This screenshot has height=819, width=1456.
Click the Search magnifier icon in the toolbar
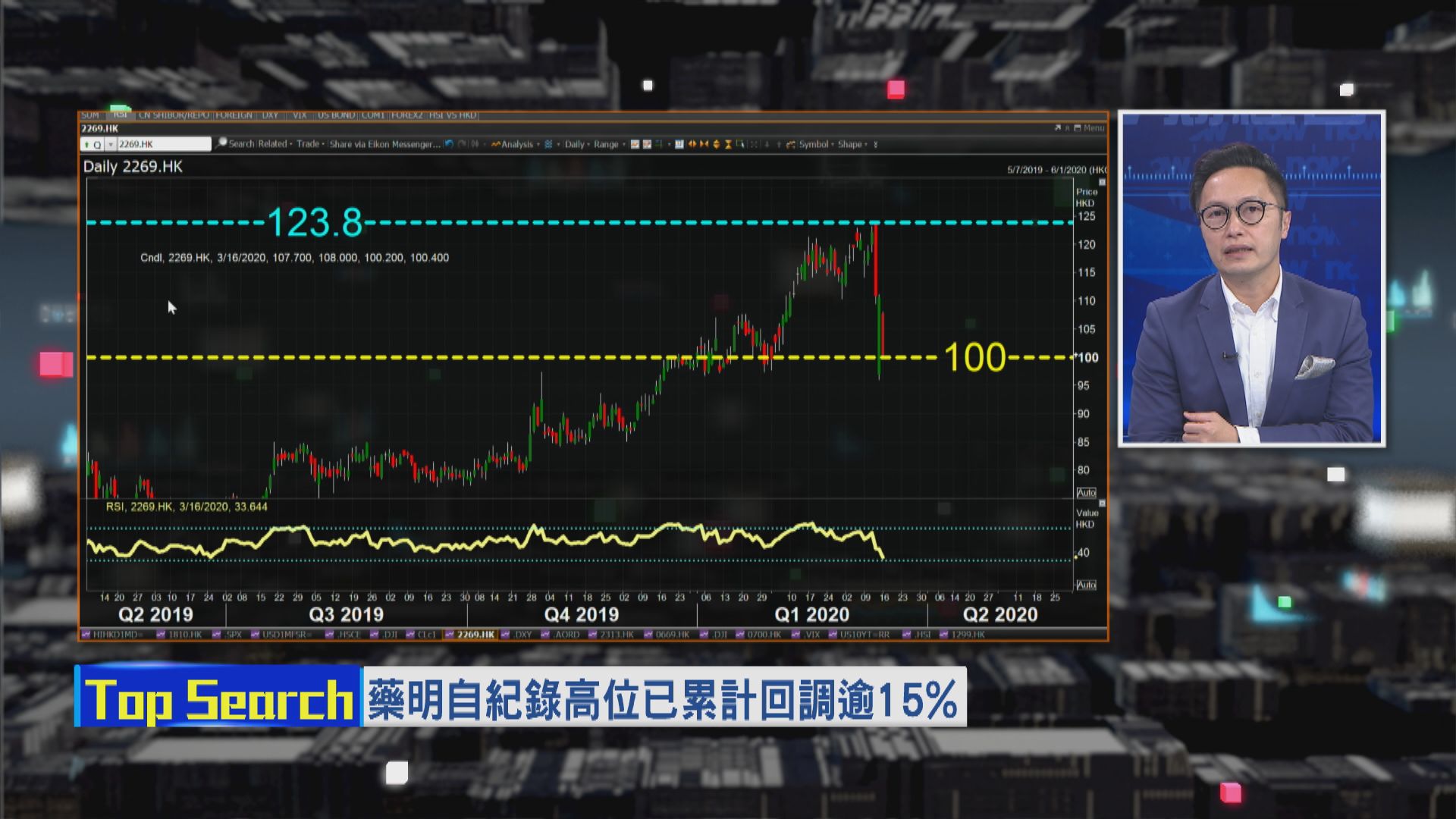(x=221, y=143)
